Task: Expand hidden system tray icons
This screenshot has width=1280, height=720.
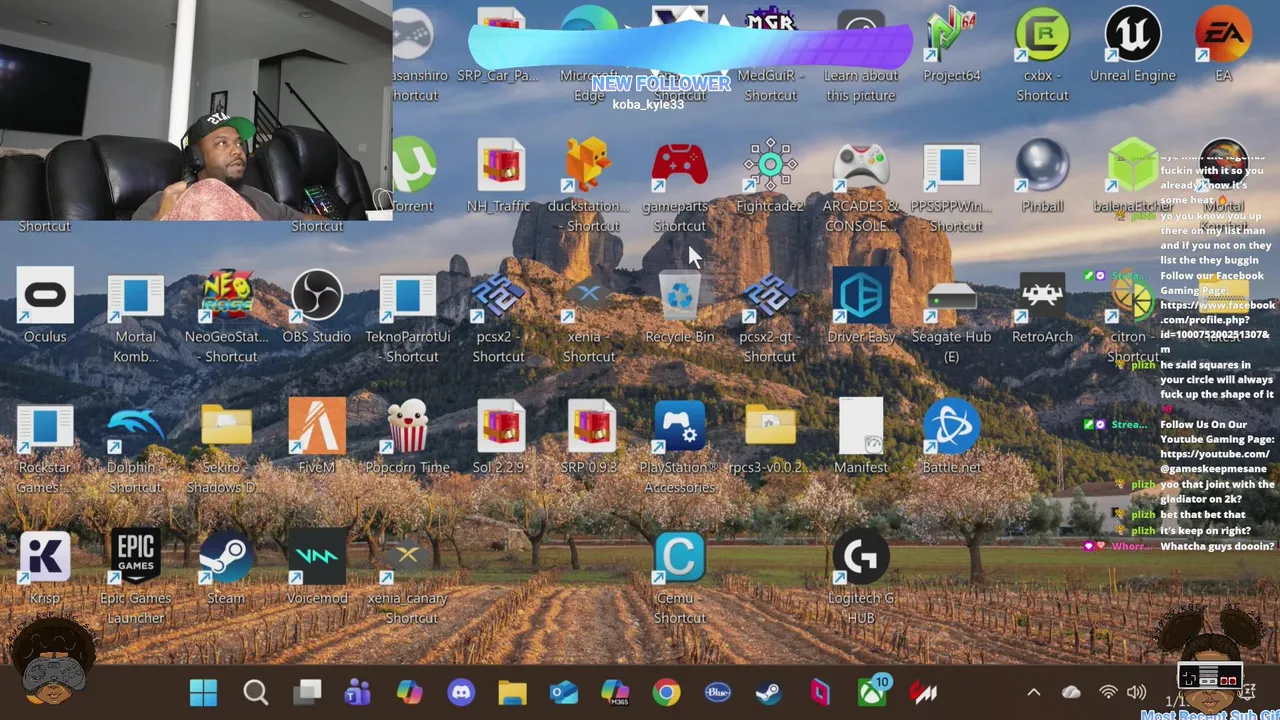Action: point(1034,692)
